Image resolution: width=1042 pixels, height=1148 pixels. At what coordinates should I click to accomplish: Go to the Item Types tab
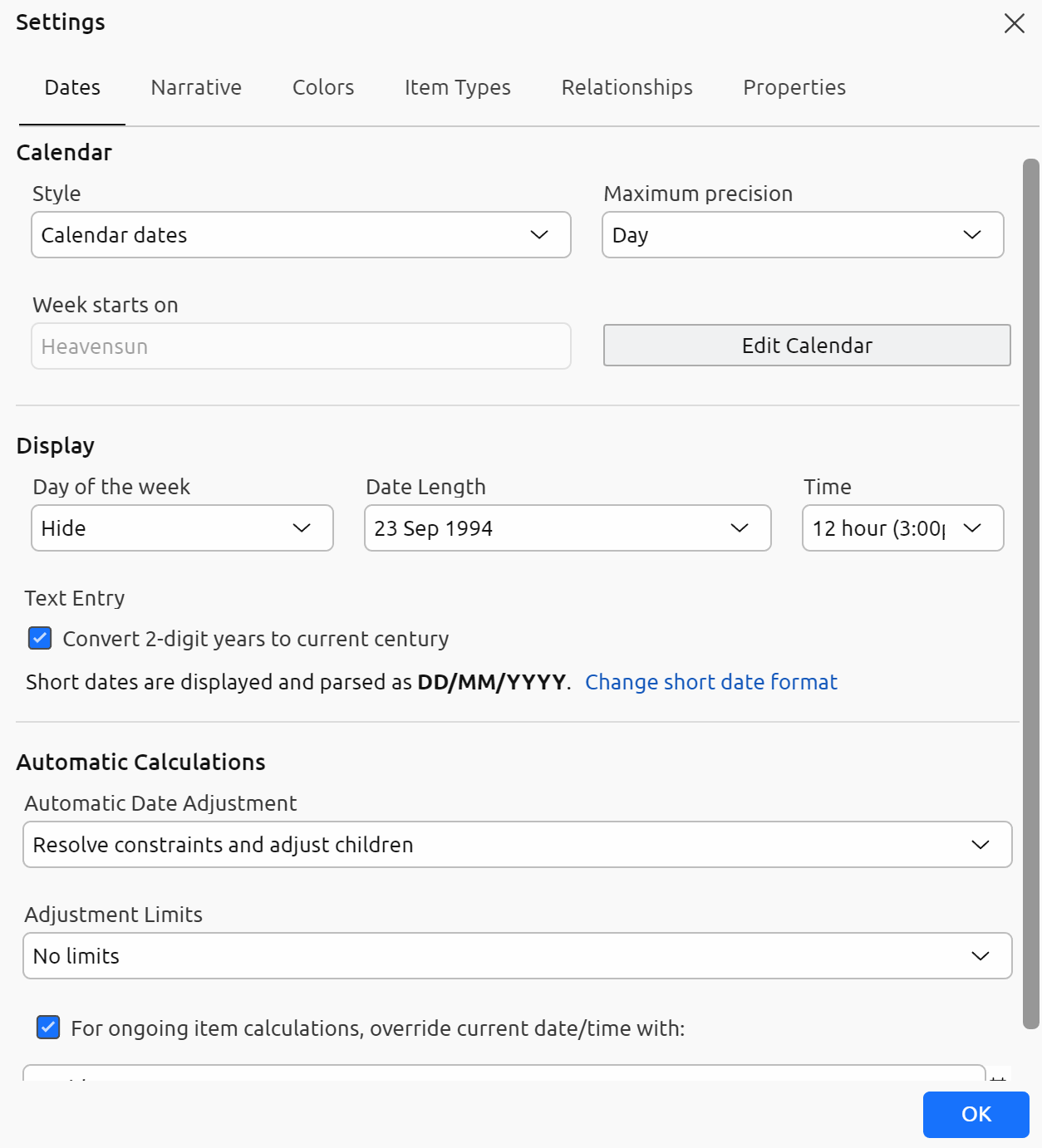click(457, 87)
